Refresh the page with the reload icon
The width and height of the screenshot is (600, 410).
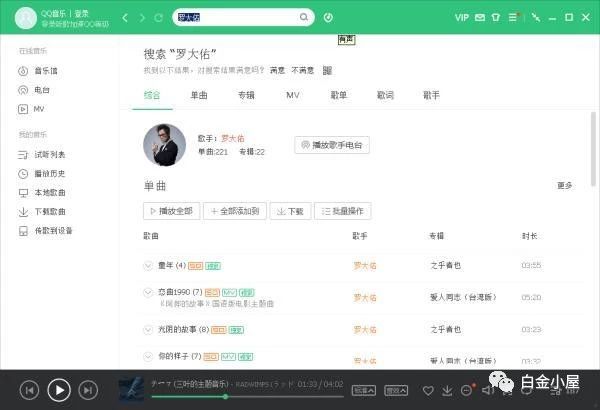(158, 18)
